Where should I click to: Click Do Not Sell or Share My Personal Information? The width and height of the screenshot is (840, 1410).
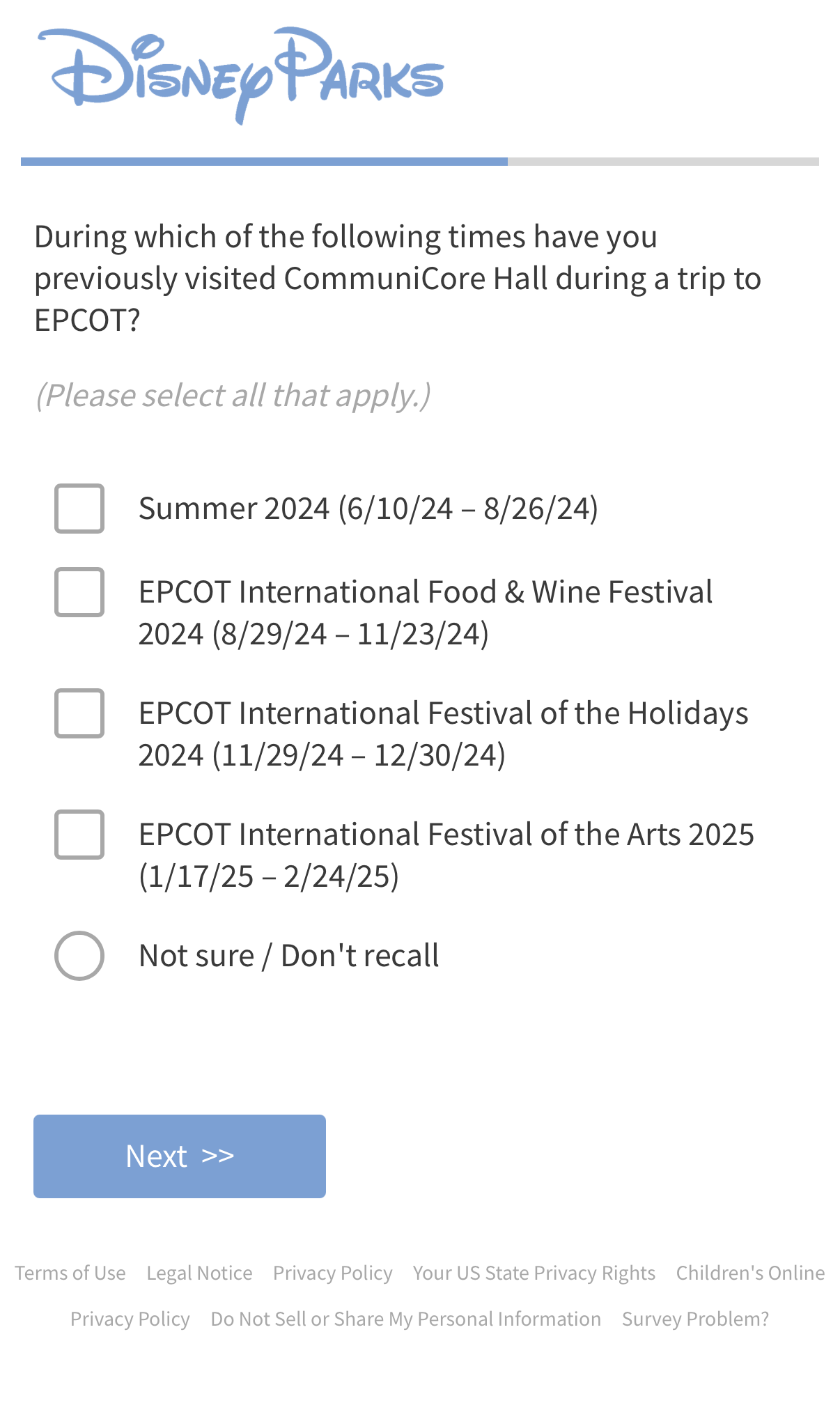pos(405,1319)
